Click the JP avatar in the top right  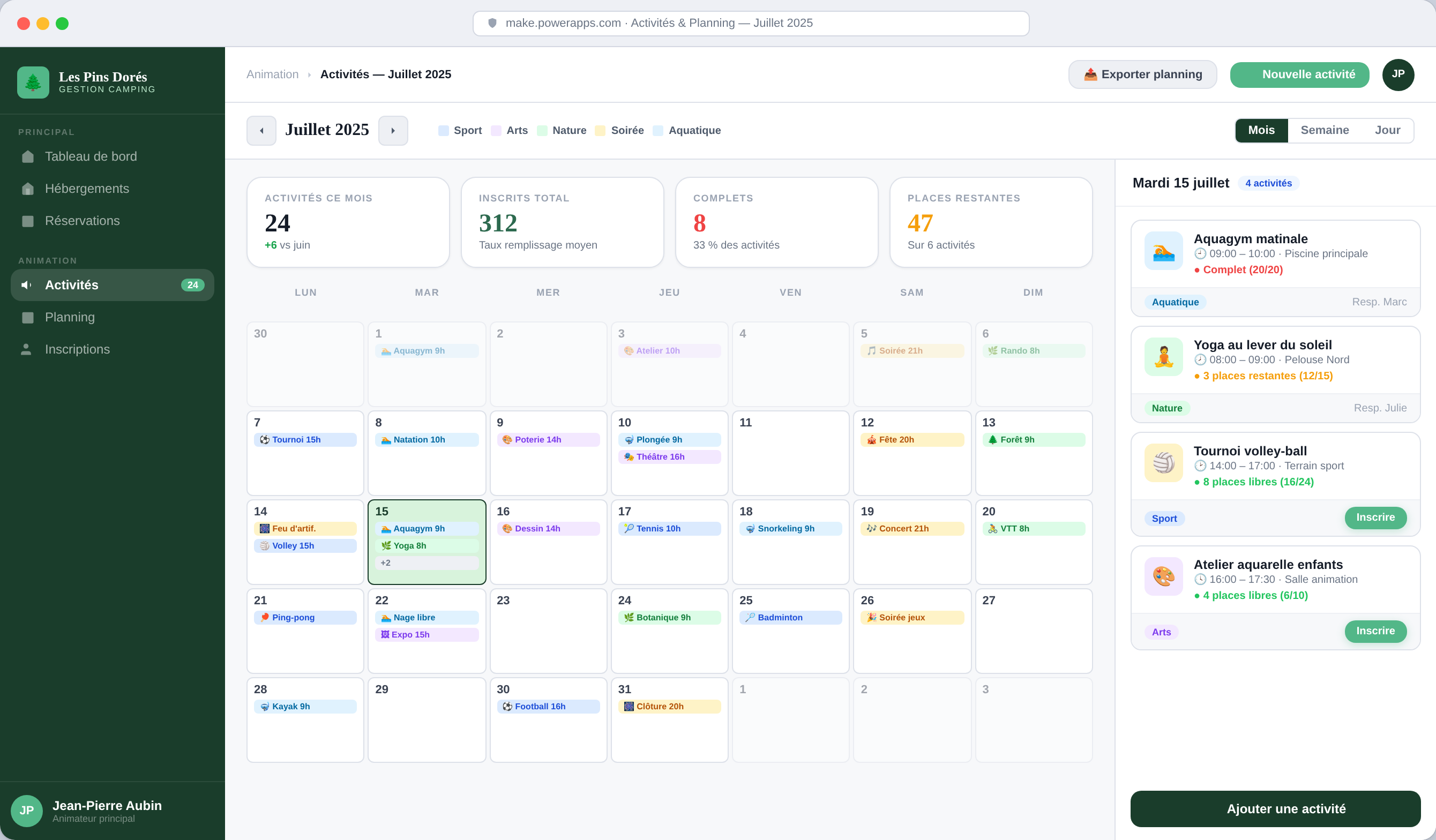(1397, 74)
